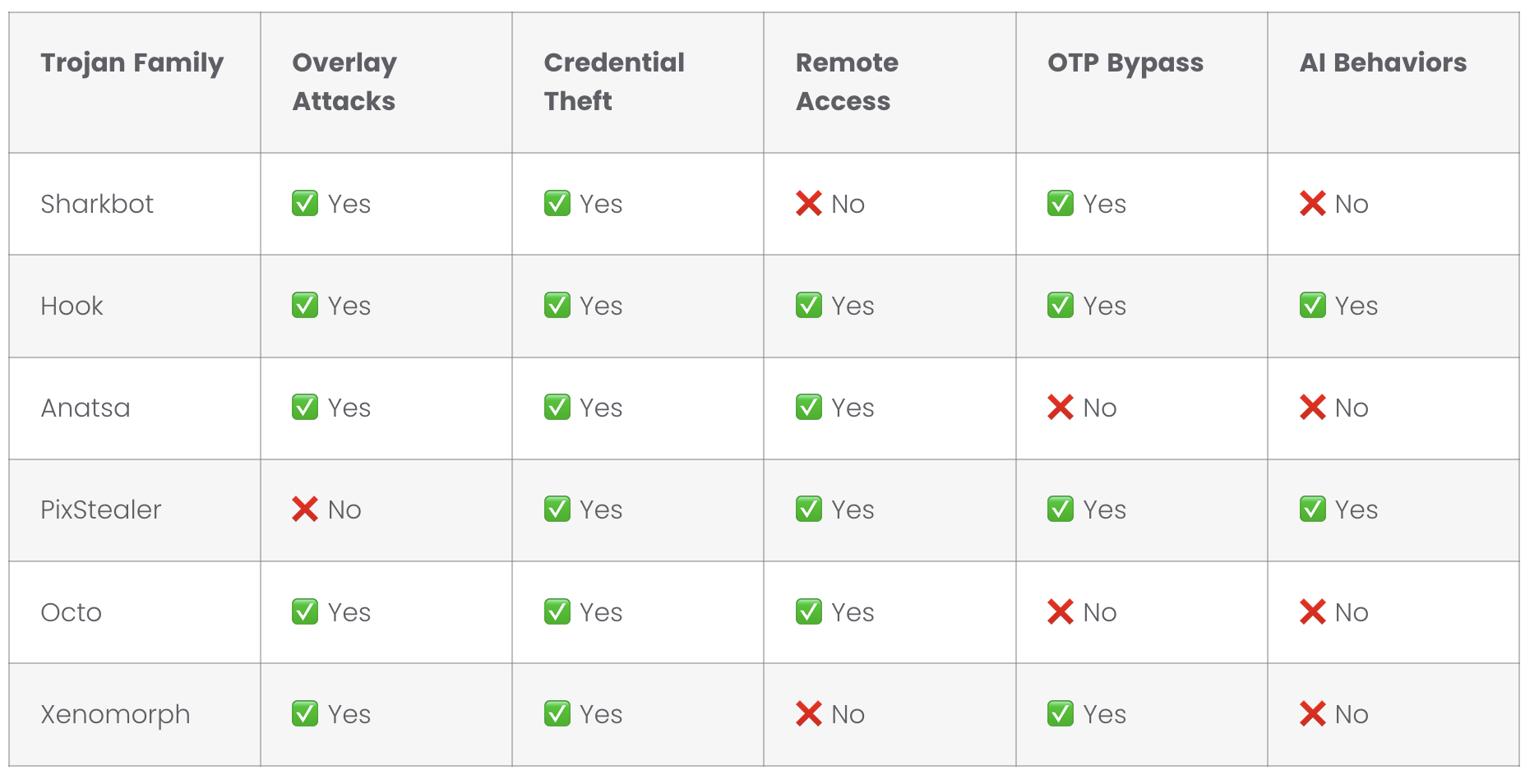Click Anatsa's green Overlay Attacks checkmark

(305, 408)
